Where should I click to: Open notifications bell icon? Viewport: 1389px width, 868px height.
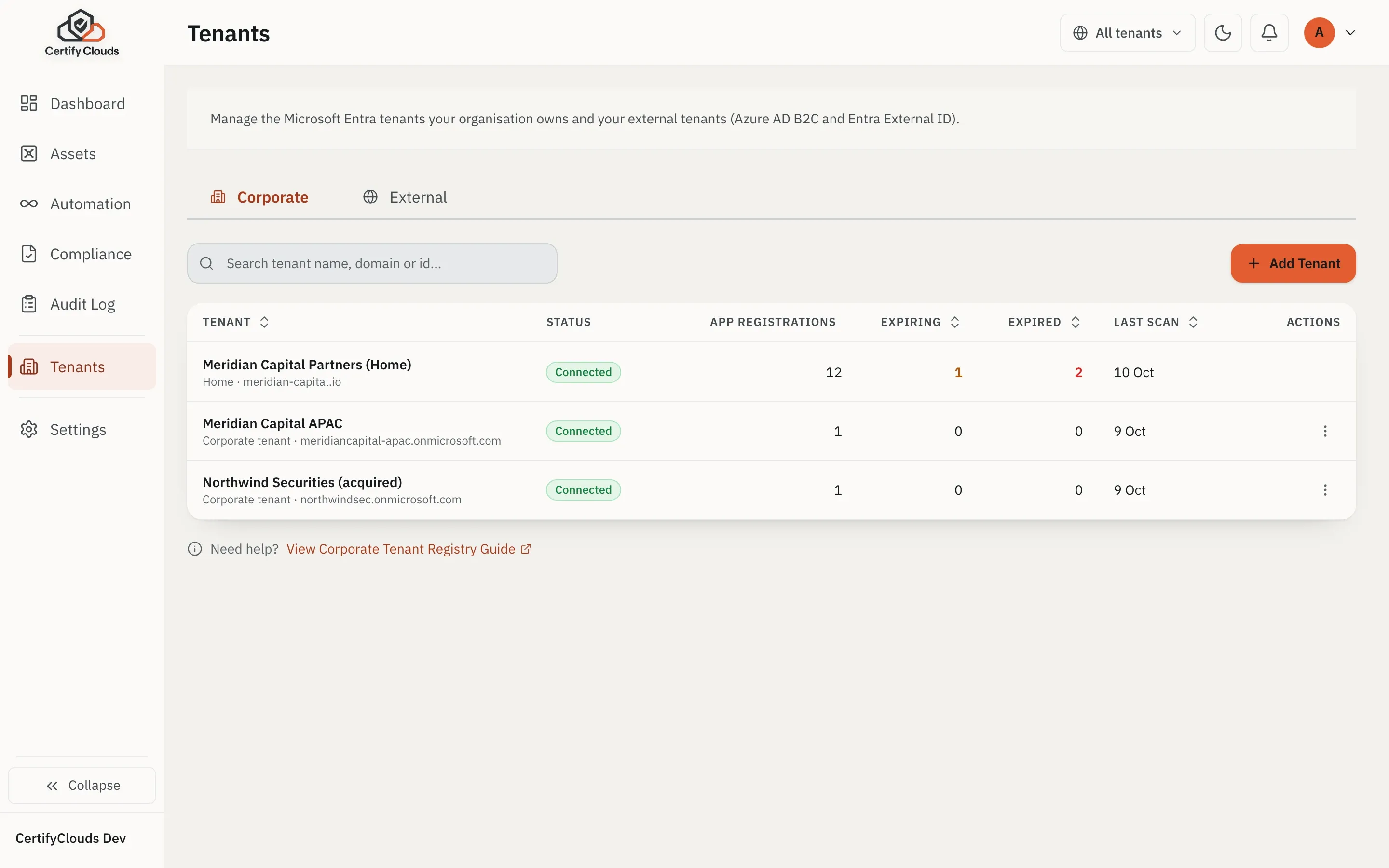(x=1269, y=33)
